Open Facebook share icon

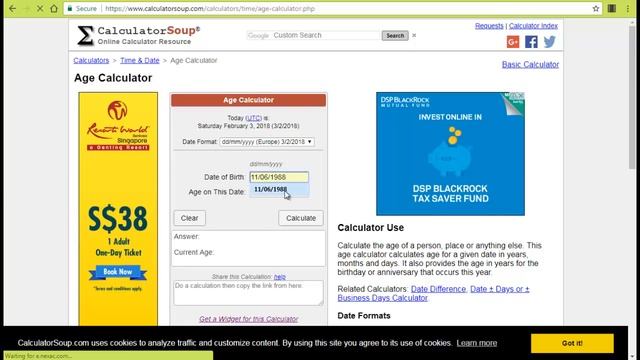(531, 42)
